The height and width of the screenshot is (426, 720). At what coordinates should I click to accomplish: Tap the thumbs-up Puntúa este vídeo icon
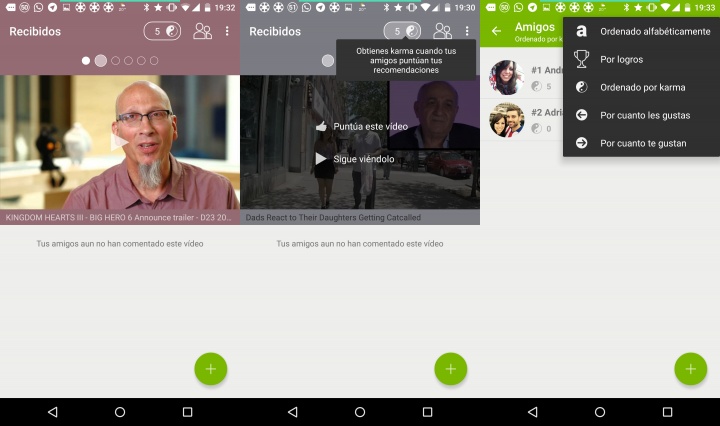coord(321,126)
